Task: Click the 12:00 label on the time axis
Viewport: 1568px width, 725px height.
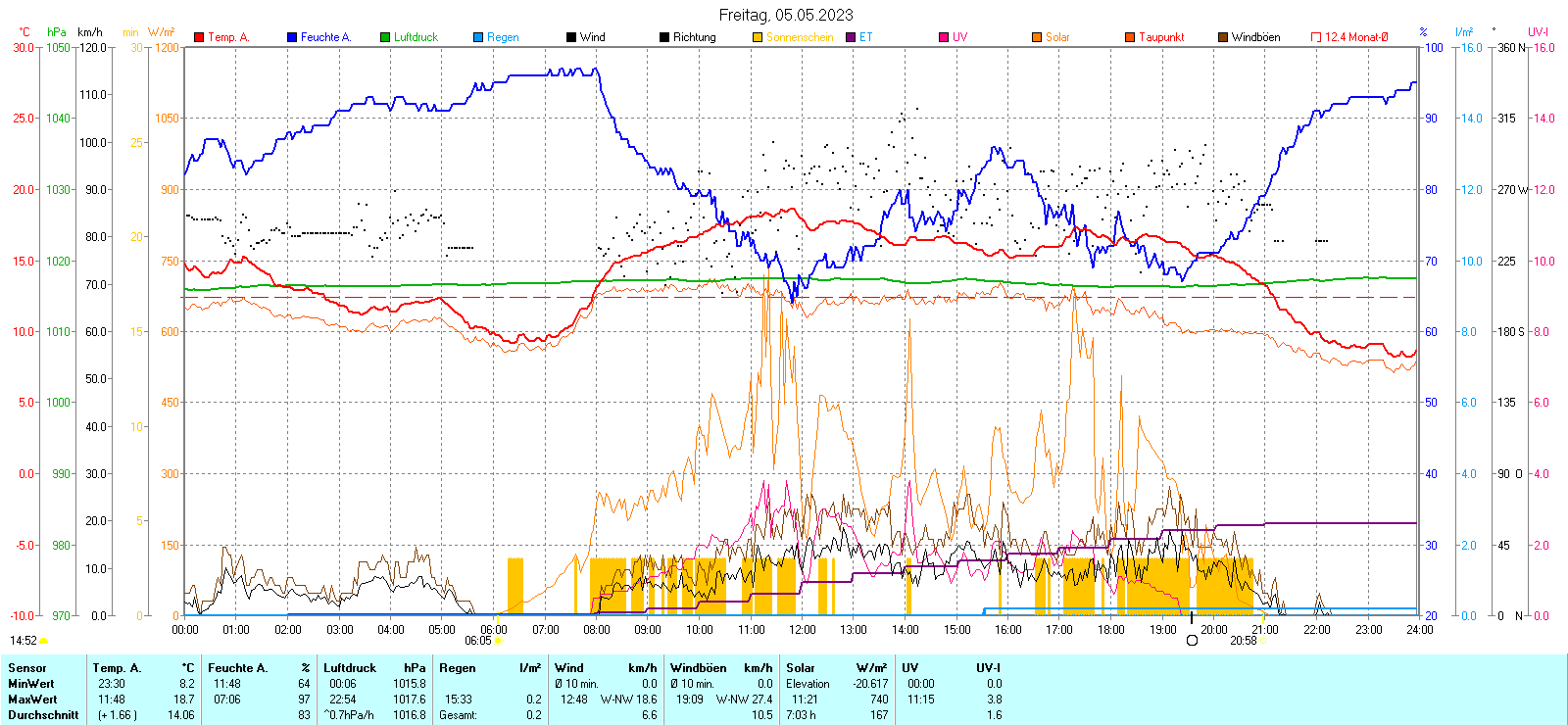Action: coord(803,629)
